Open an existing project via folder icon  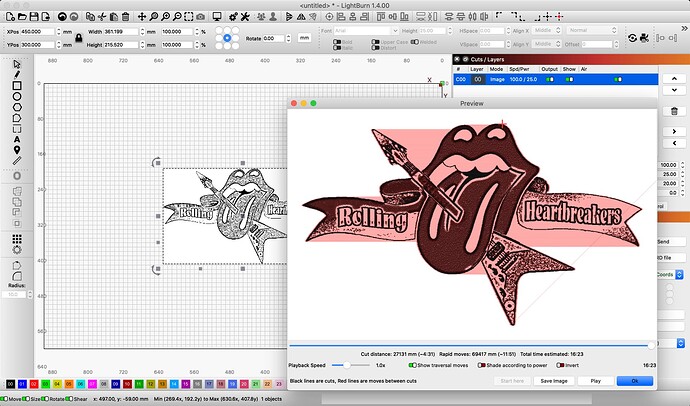pos(22,17)
